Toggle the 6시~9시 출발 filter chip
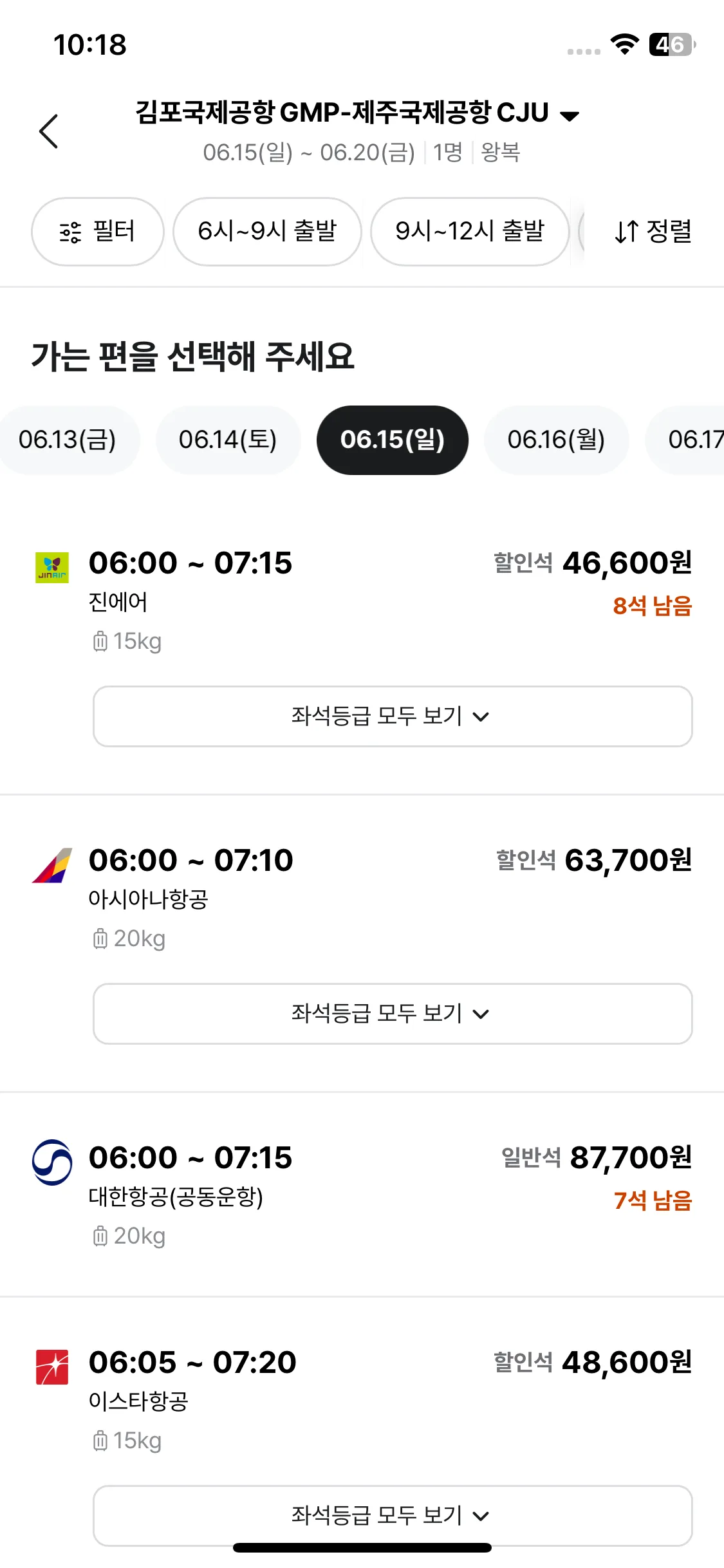 pyautogui.click(x=267, y=232)
